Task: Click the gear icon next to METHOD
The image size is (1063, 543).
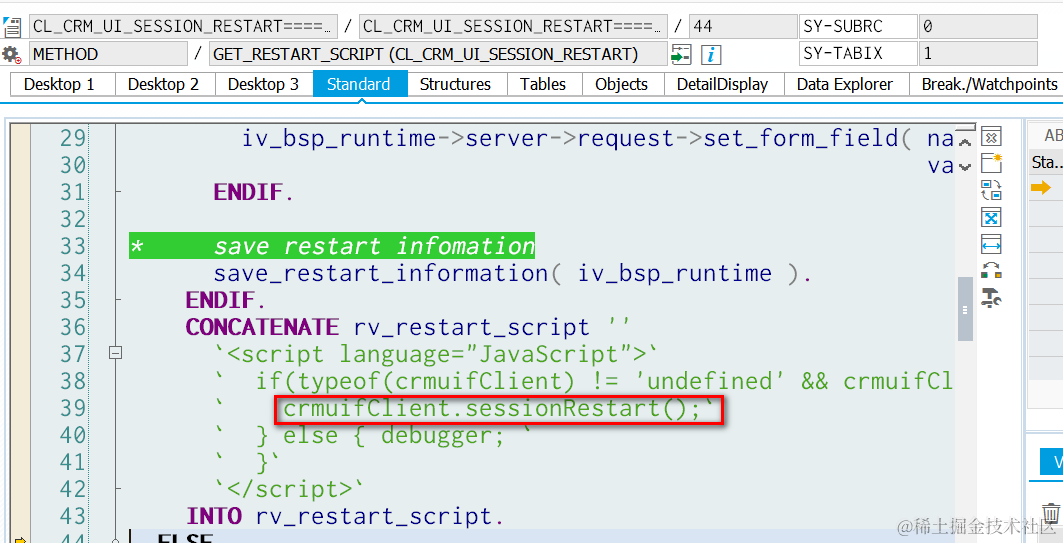Action: pos(12,54)
